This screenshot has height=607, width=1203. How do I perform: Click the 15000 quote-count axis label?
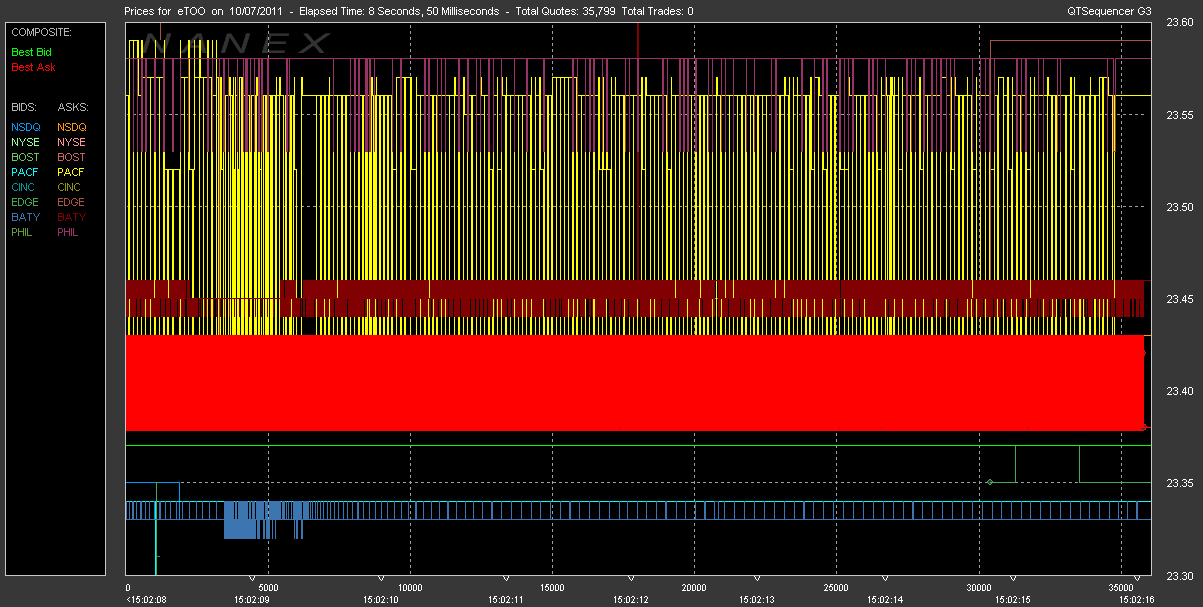[x=552, y=587]
